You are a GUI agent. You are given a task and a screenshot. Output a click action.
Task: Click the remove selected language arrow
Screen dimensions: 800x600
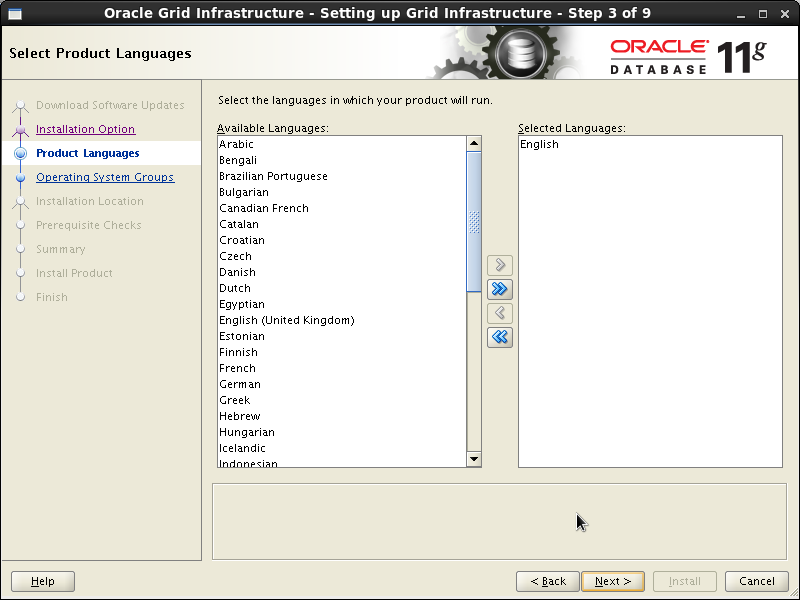coord(499,313)
